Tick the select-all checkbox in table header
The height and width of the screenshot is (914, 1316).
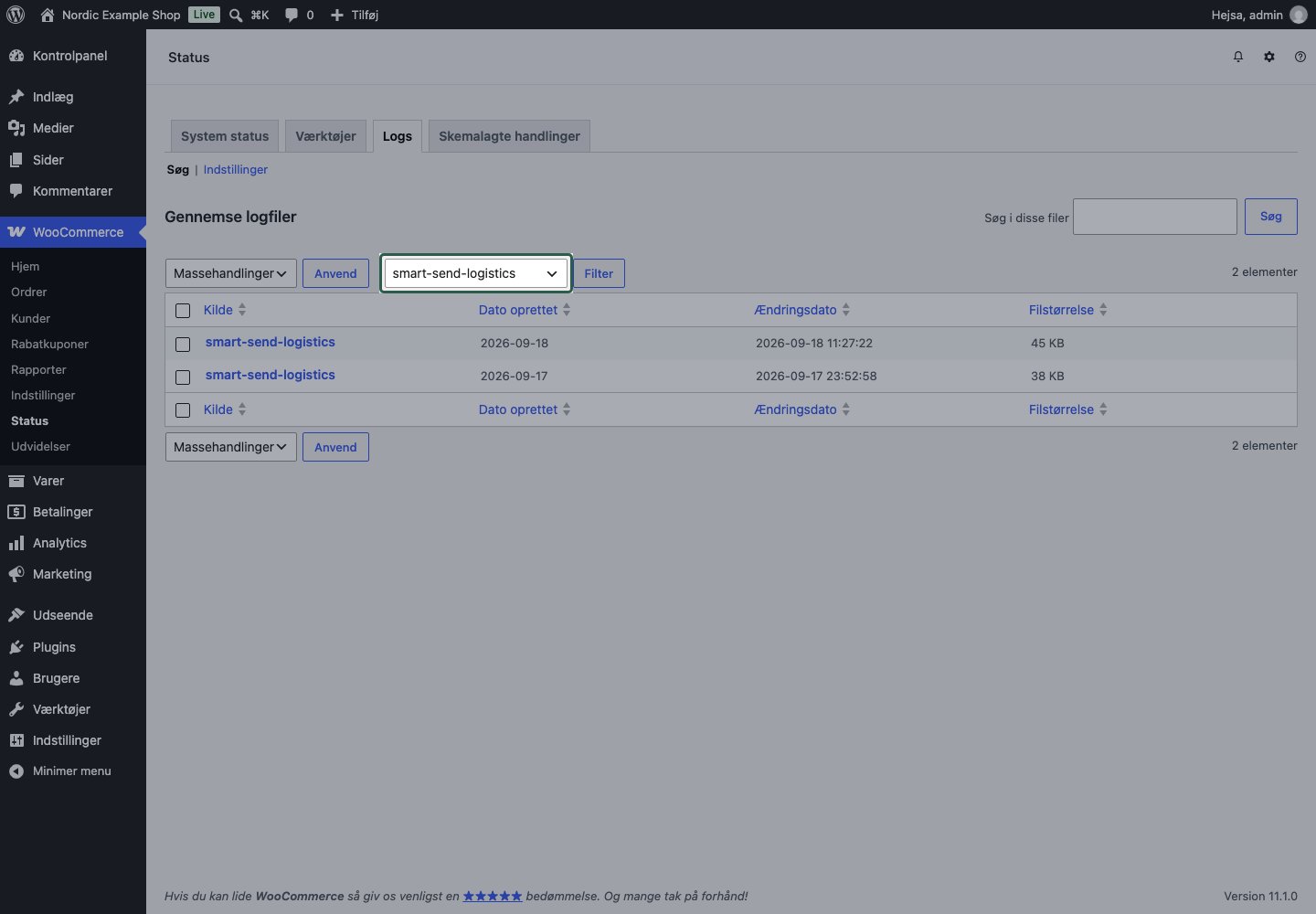[183, 311]
